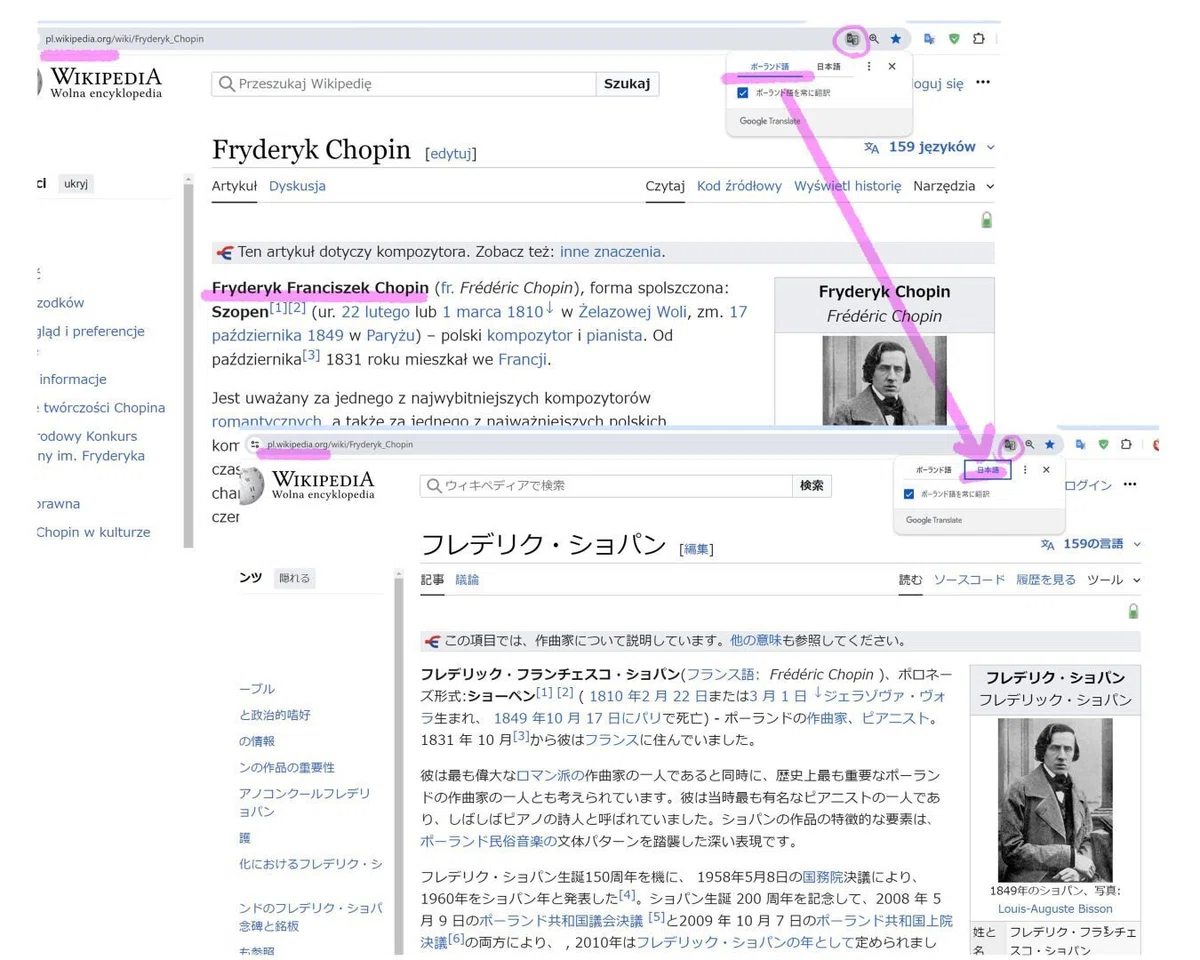Viewport: 1200px width, 960px height.
Task: Expand the ツール tools dropdown
Action: pos(1136,580)
